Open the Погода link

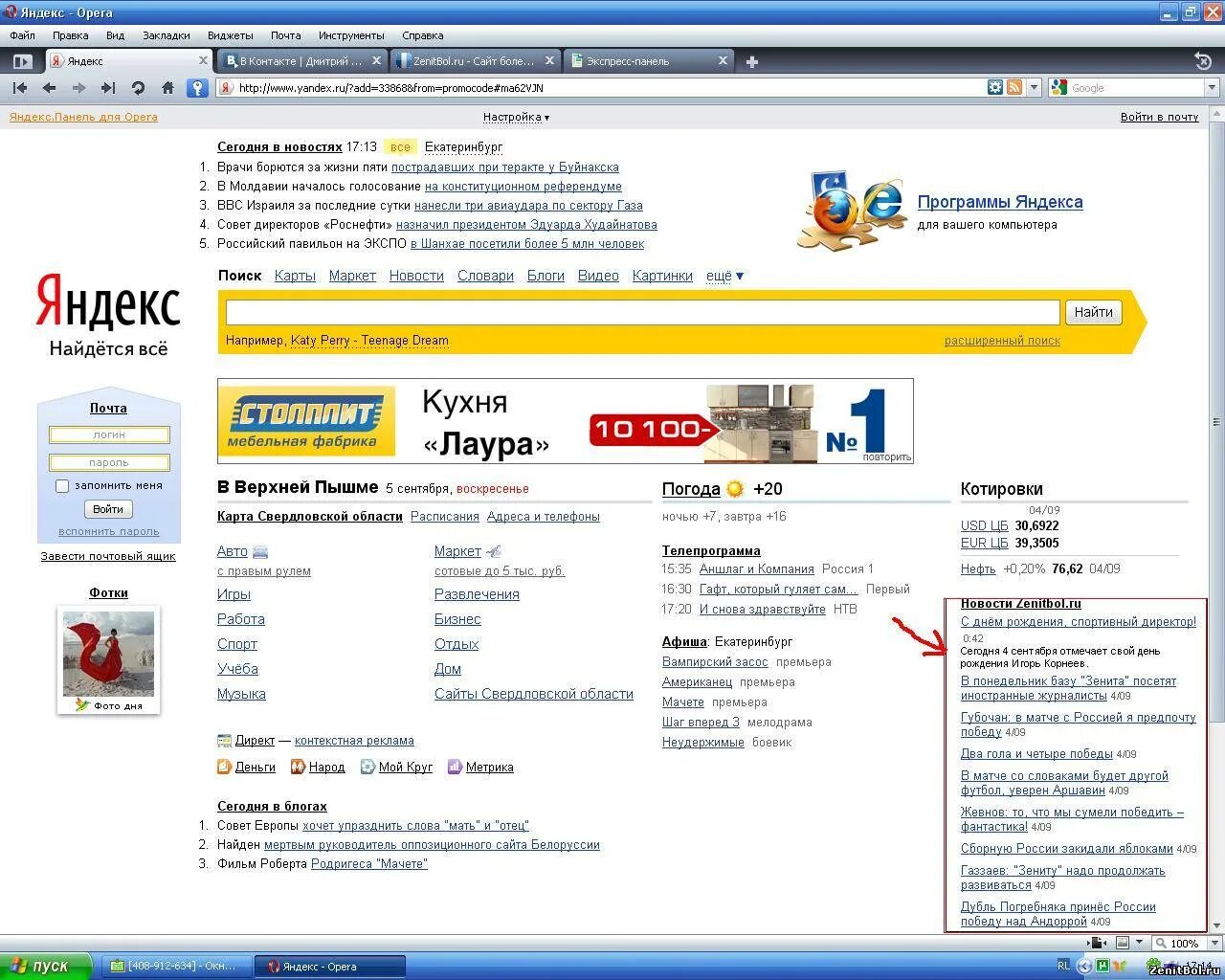tap(691, 489)
